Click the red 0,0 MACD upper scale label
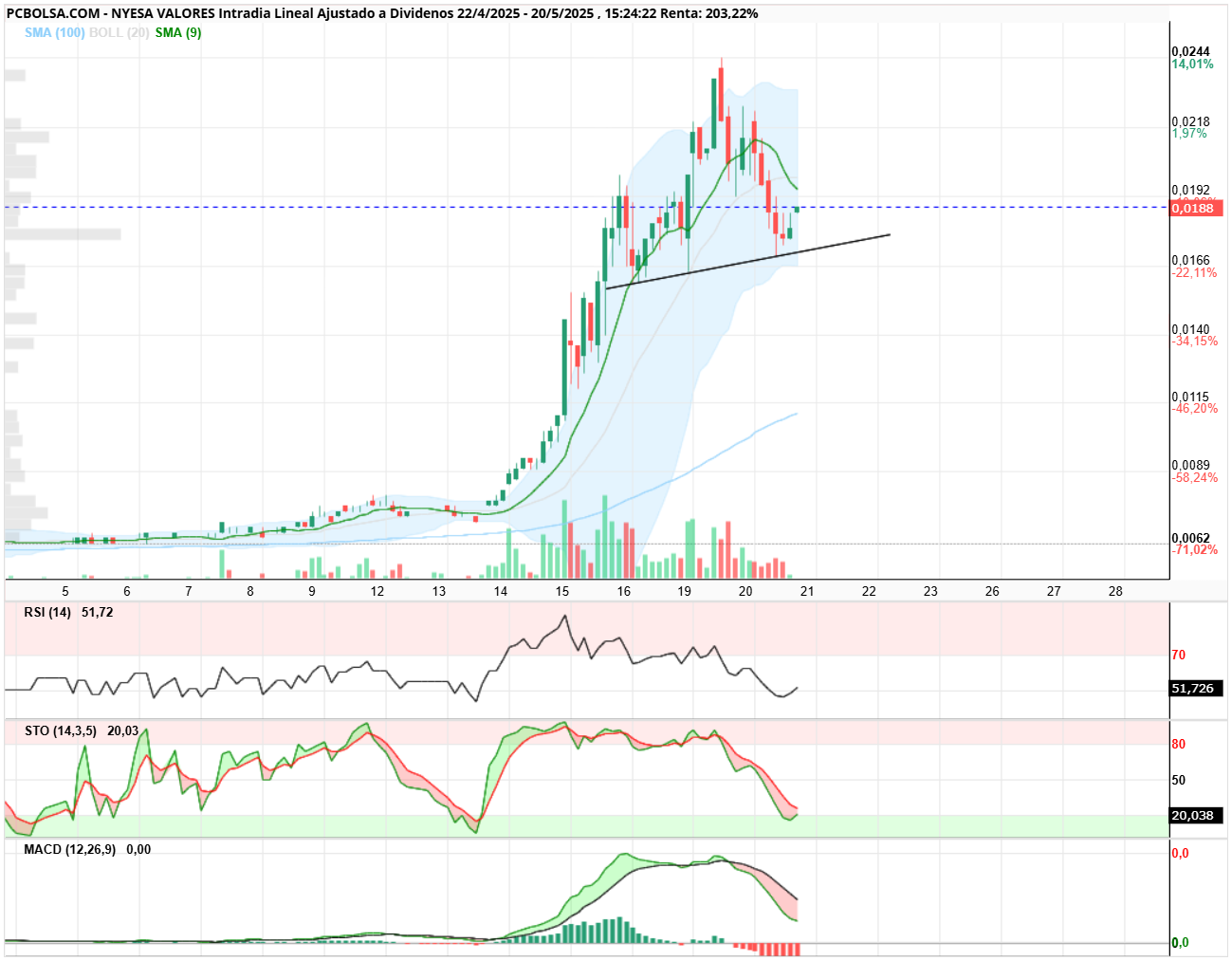 coord(1180,853)
